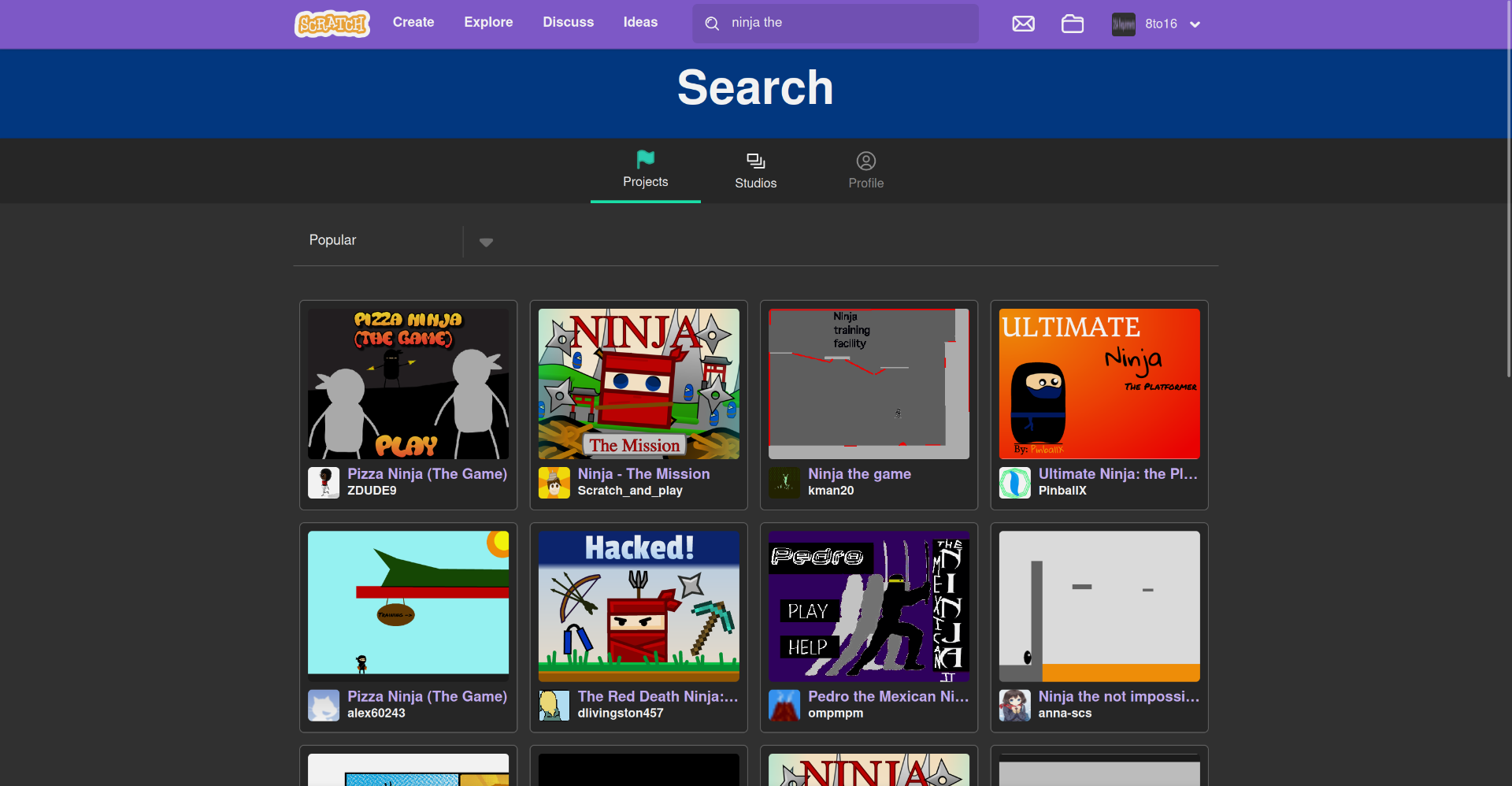1512x786 pixels.
Task: Open the Ultimate Ninja project thumbnail
Action: coord(1099,384)
